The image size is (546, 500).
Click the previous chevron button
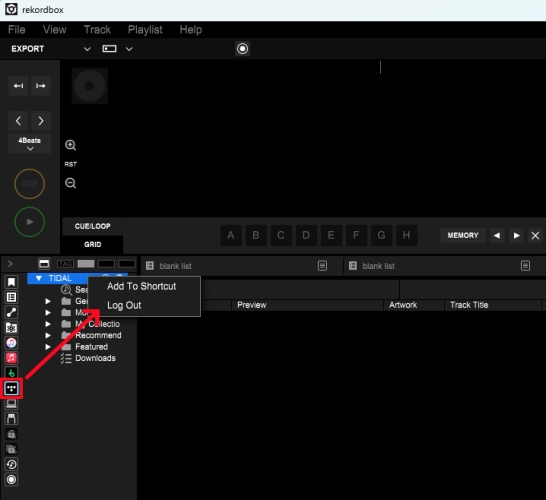[x=18, y=121]
